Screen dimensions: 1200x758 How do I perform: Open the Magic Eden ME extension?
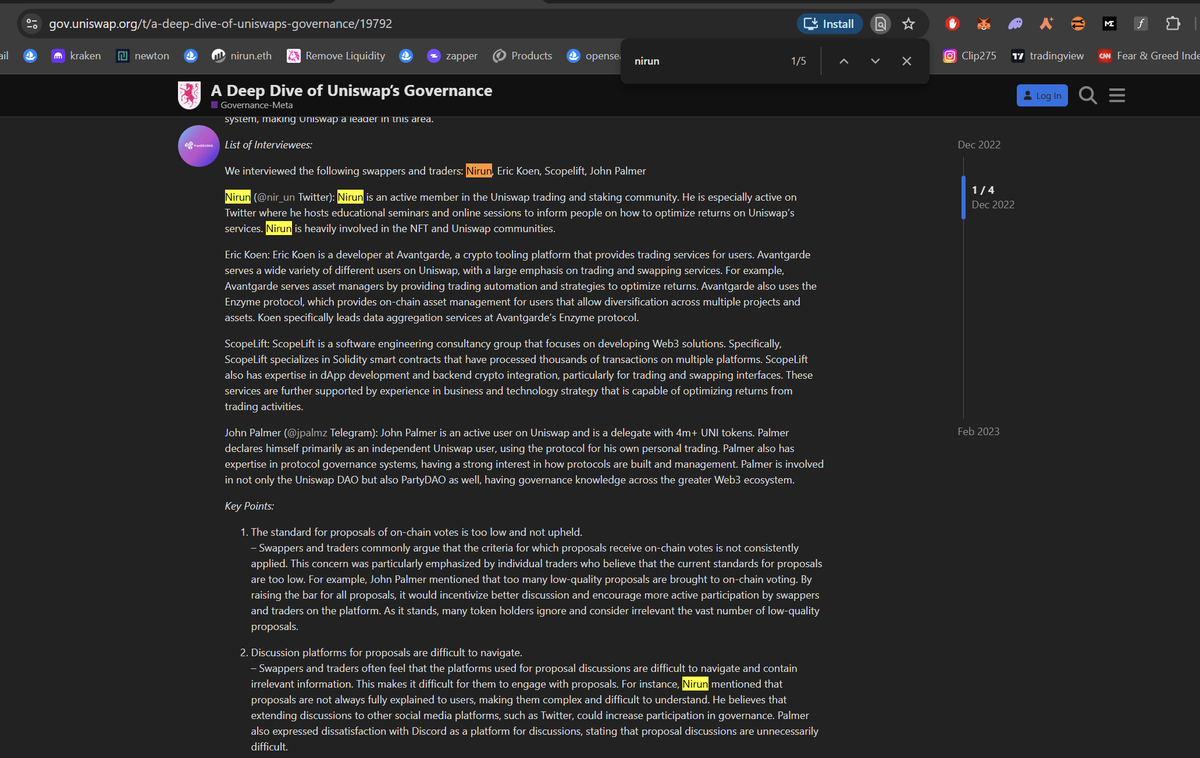1109,23
